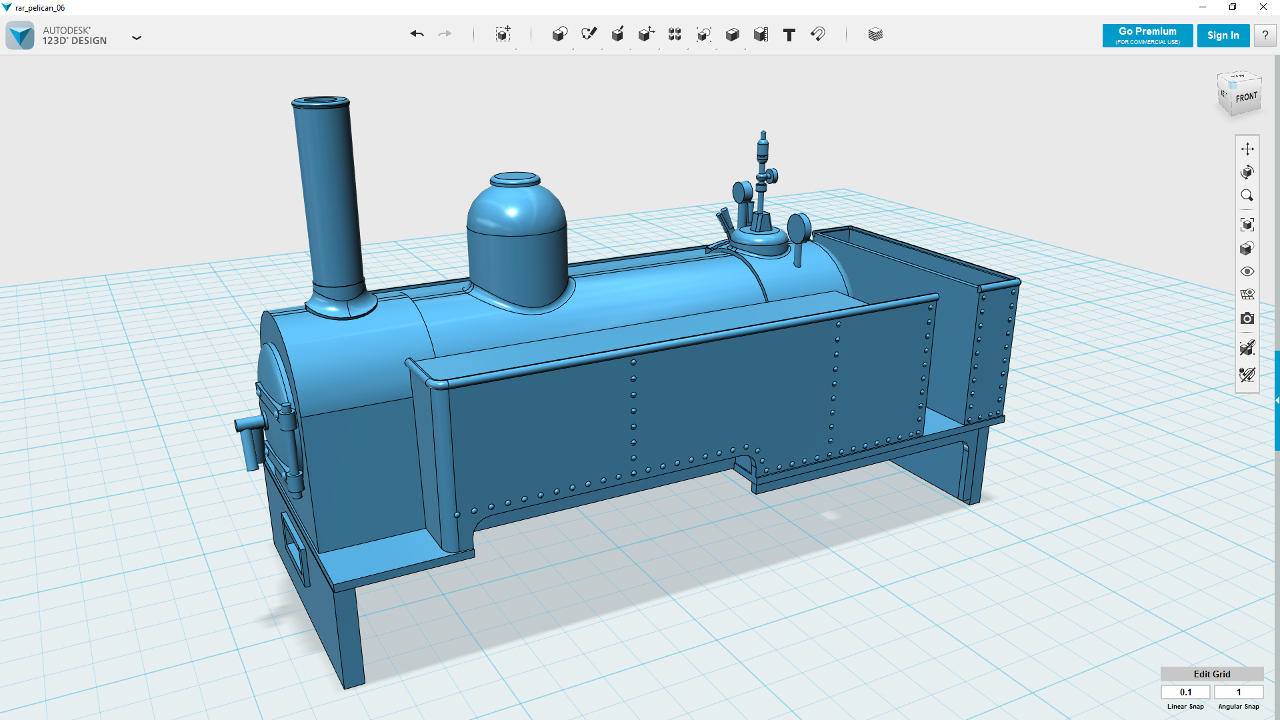Viewport: 1280px width, 720px height.
Task: Click the greyed Redo arrow
Action: tap(445, 34)
